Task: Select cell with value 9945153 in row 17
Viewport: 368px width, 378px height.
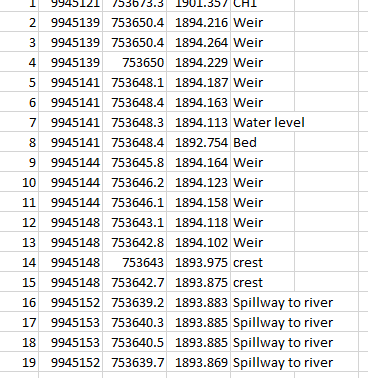Action: pyautogui.click(x=71, y=322)
